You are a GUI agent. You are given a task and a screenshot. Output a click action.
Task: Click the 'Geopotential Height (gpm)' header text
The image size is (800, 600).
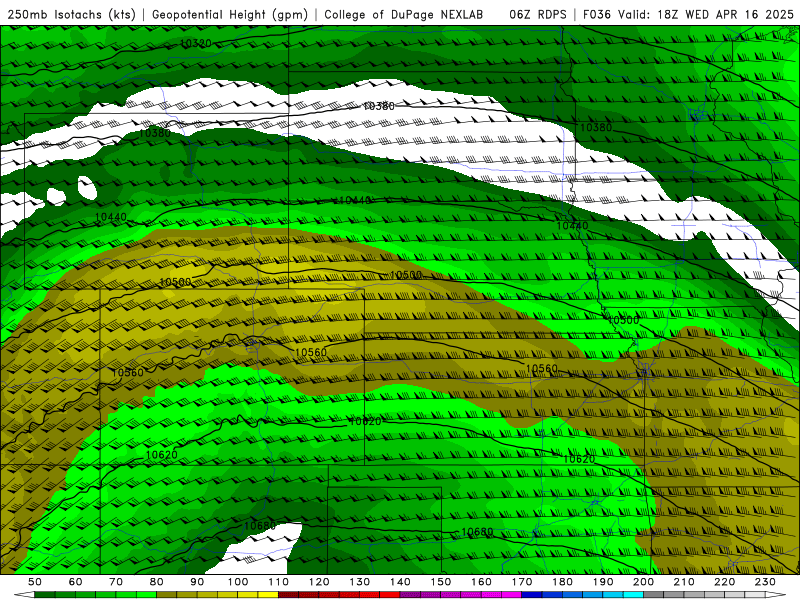pos(230,15)
